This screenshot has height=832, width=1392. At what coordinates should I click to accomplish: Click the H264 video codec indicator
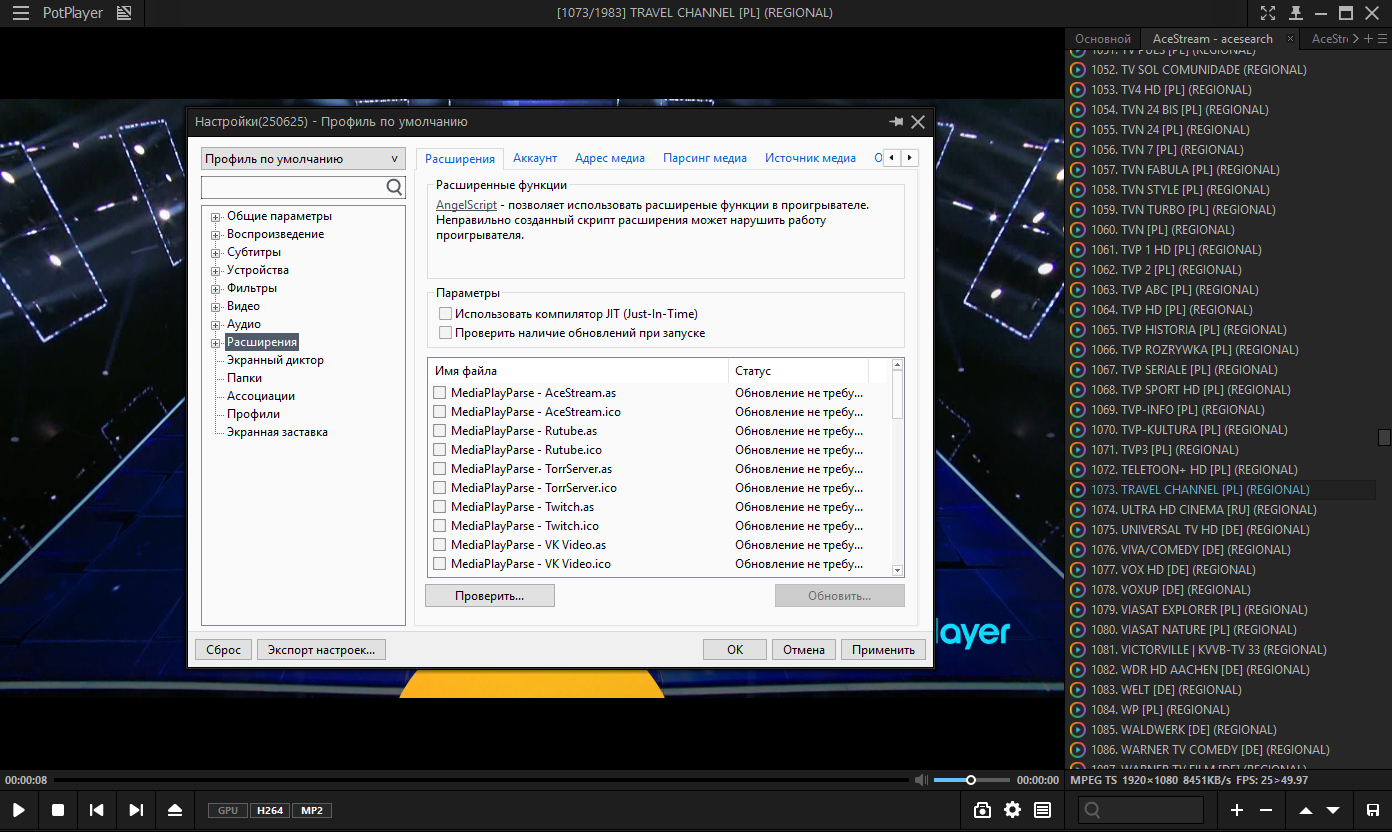[x=269, y=810]
